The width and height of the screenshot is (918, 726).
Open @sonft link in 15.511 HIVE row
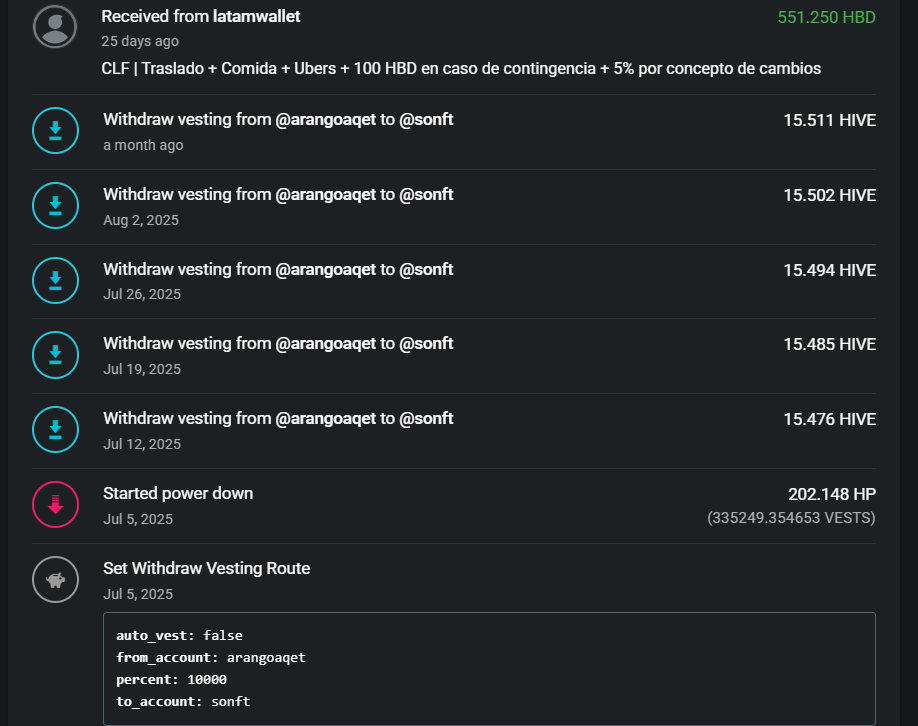(x=426, y=119)
